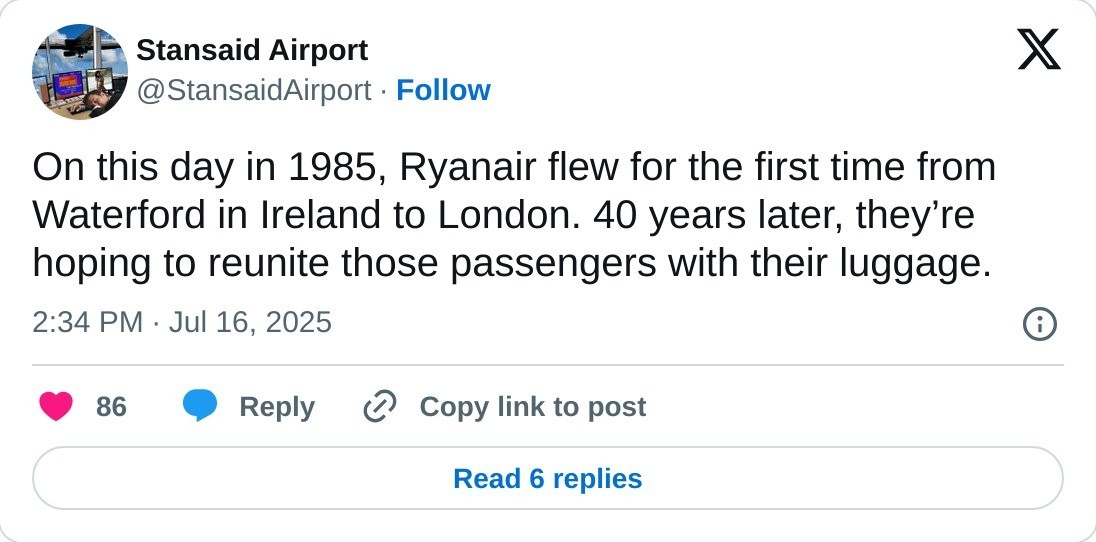Open Stansaid Airport profile picture

coord(80,72)
